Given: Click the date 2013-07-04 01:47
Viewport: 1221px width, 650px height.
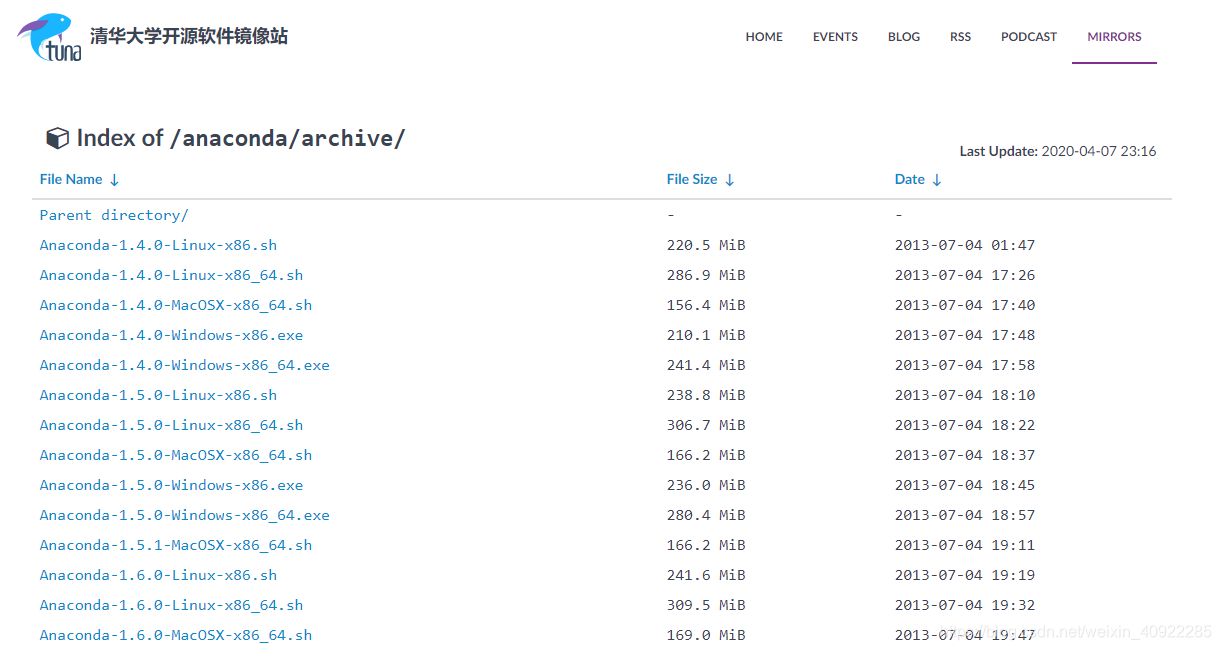Looking at the screenshot, I should pyautogui.click(x=965, y=245).
